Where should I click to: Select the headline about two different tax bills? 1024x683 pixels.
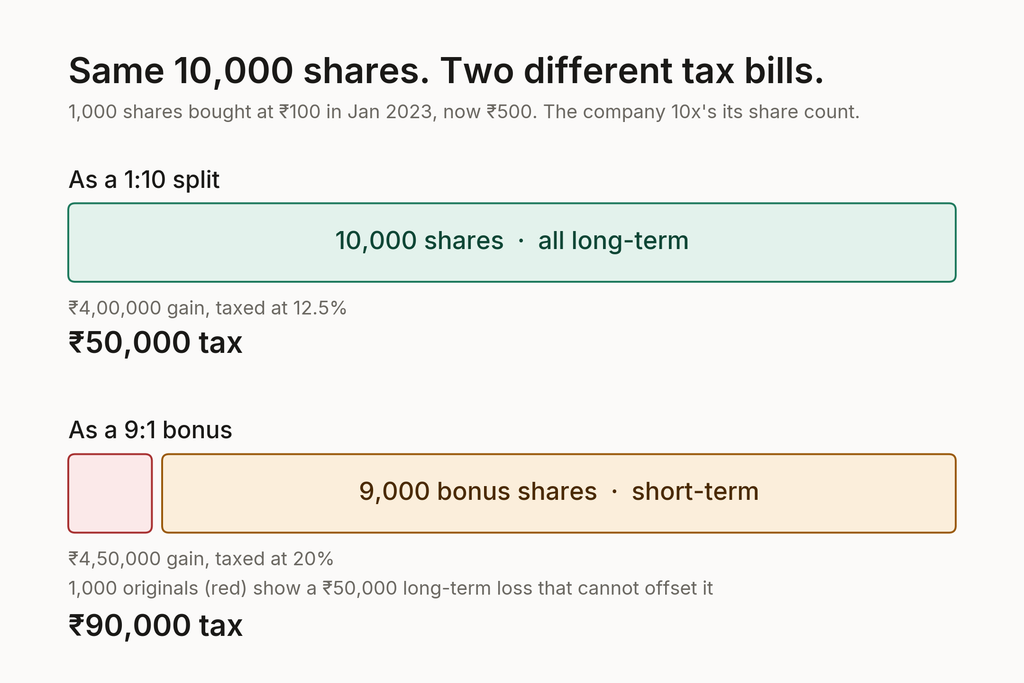pos(446,71)
